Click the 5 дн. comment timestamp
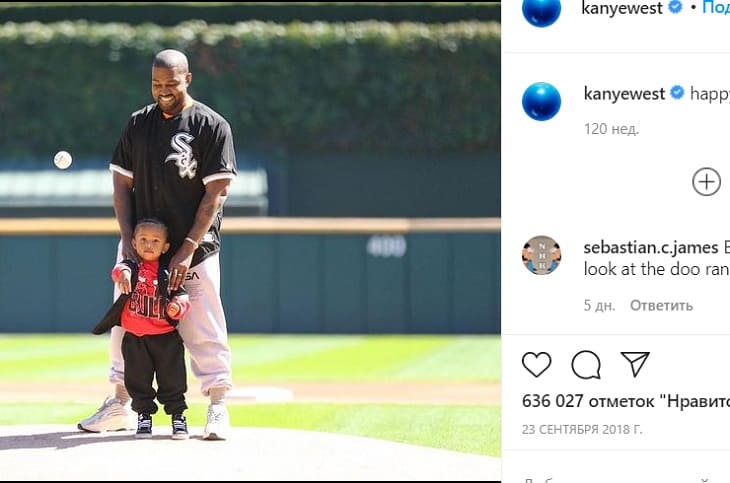 pyautogui.click(x=599, y=306)
